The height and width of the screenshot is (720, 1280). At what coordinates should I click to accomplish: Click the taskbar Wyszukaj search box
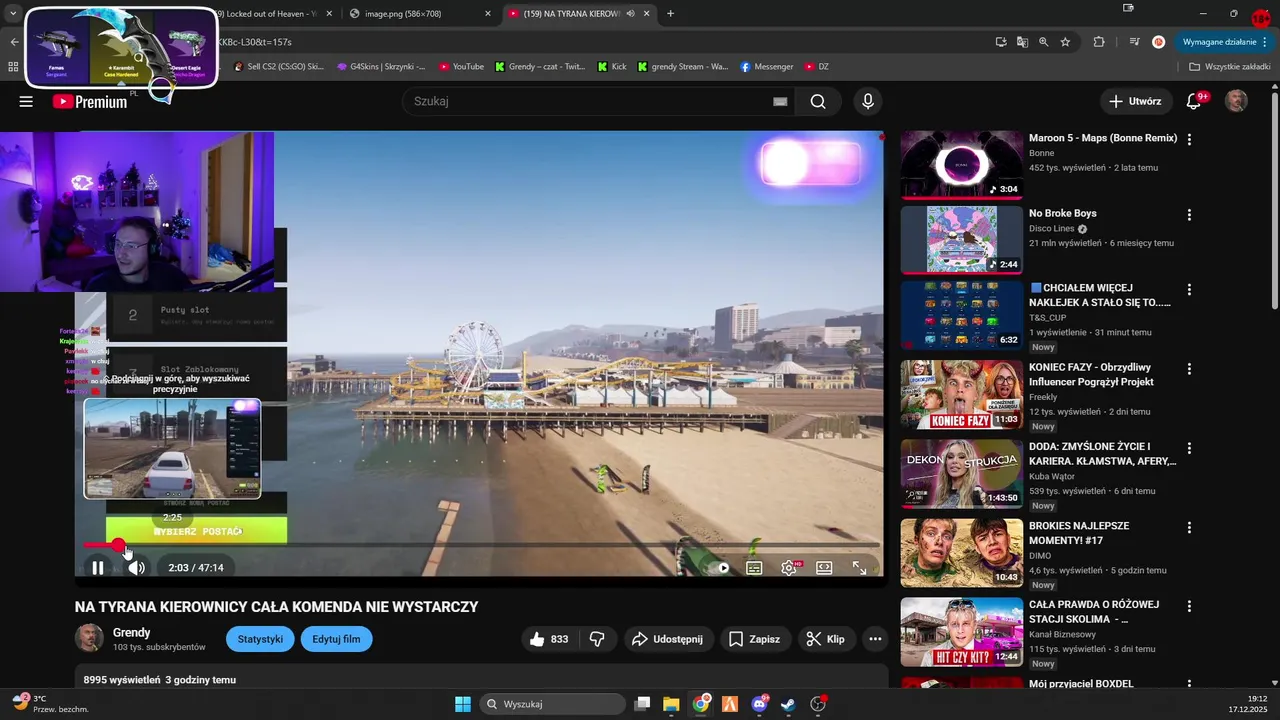(552, 704)
